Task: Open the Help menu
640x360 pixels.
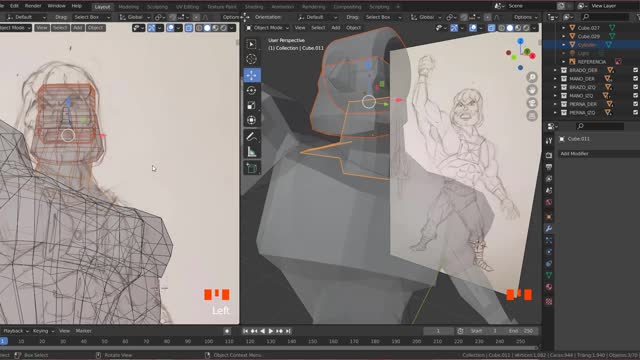Action: pos(77,6)
